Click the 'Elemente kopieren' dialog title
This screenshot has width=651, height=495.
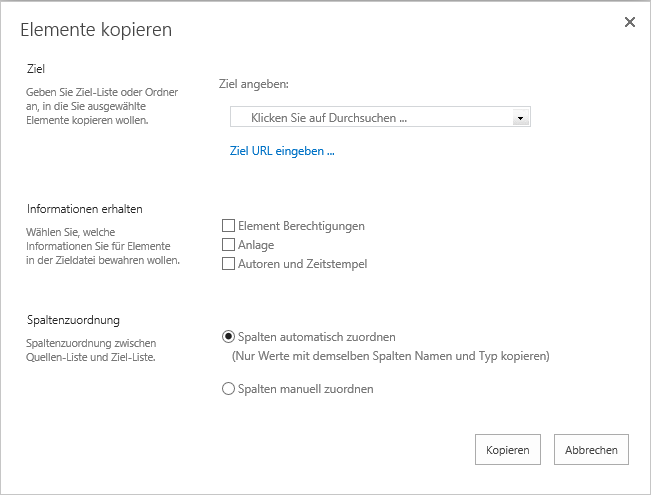[x=96, y=30]
